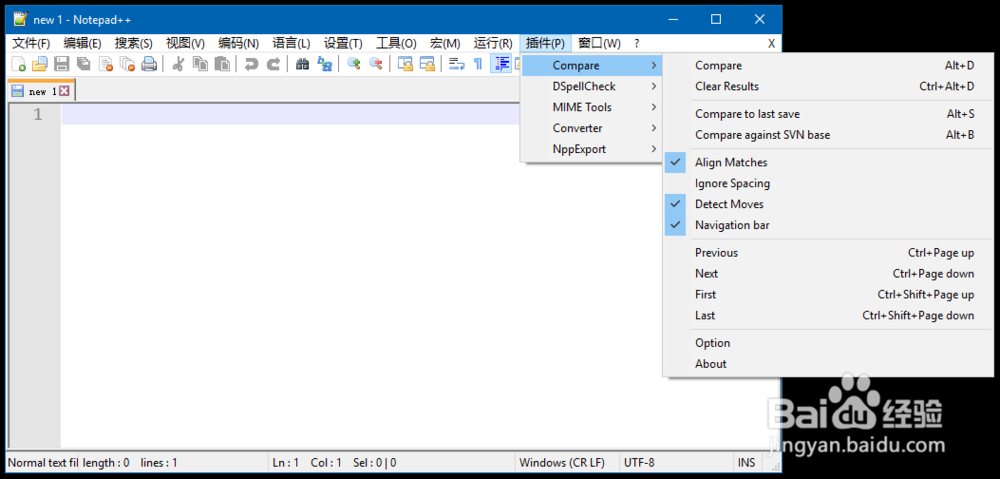This screenshot has width=1000, height=479.
Task: Click the Redo arrow icon
Action: pos(273,63)
